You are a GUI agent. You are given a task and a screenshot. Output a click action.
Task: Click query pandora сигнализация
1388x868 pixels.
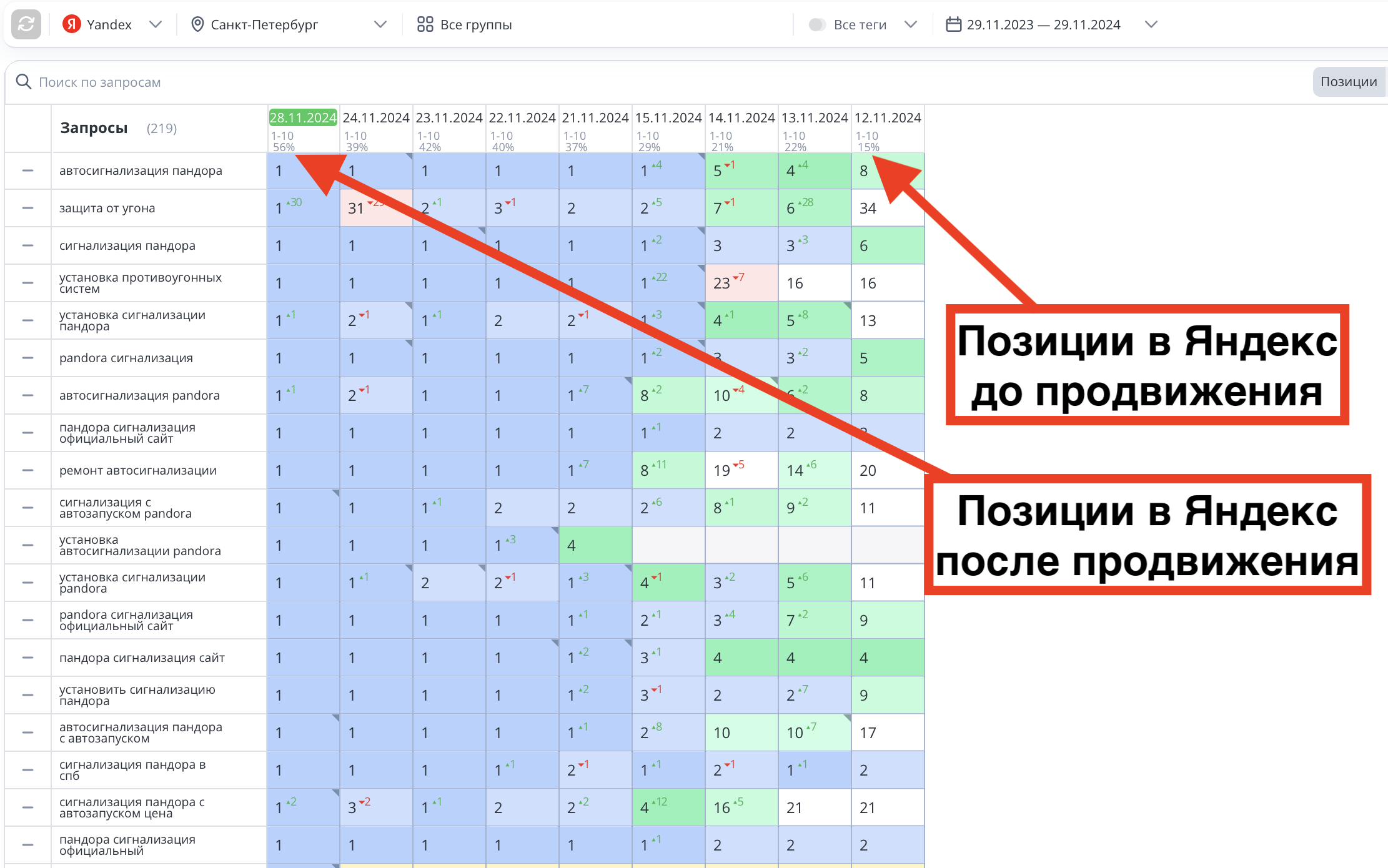click(126, 358)
